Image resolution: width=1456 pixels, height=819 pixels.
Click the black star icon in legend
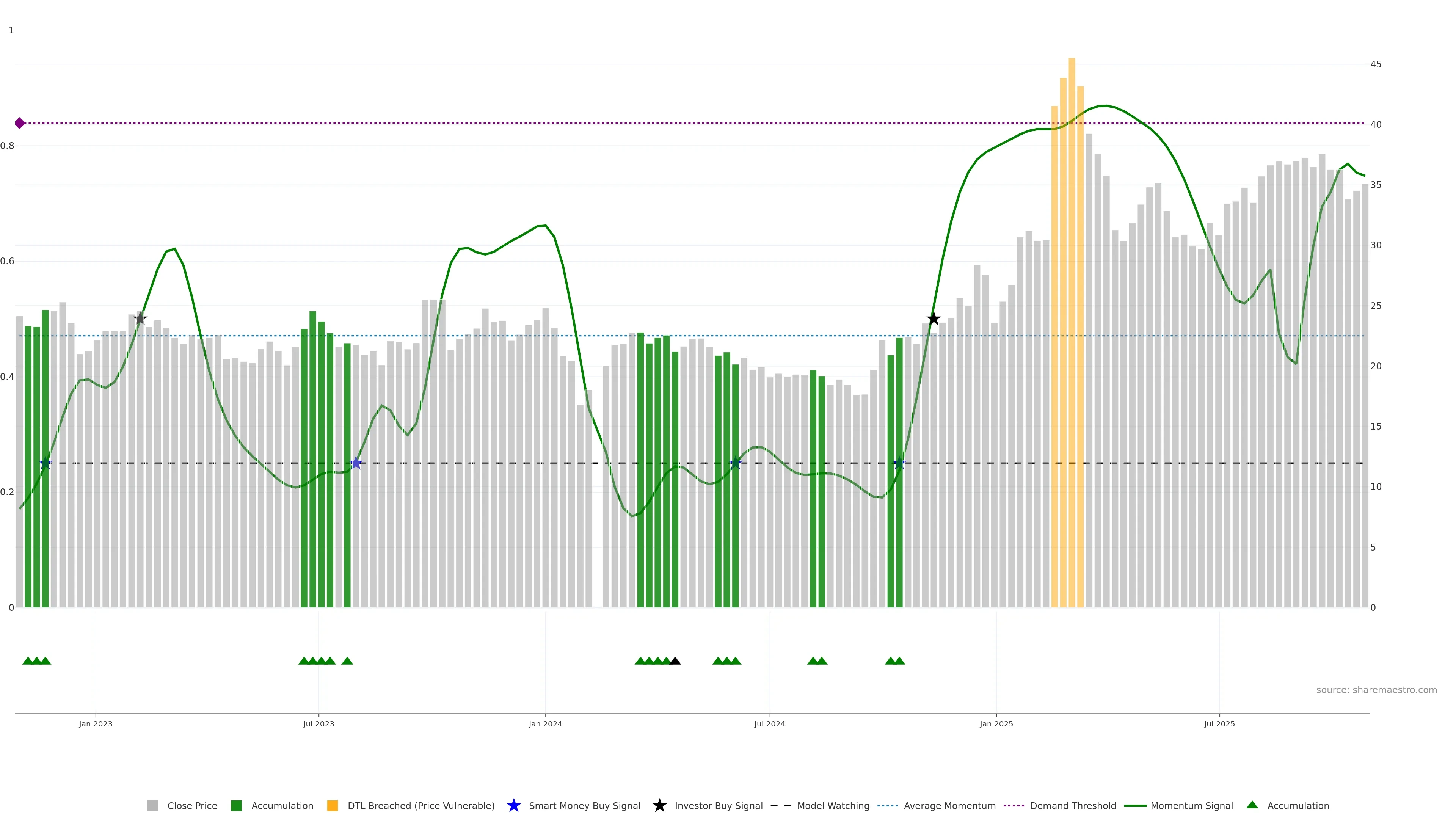point(659,805)
